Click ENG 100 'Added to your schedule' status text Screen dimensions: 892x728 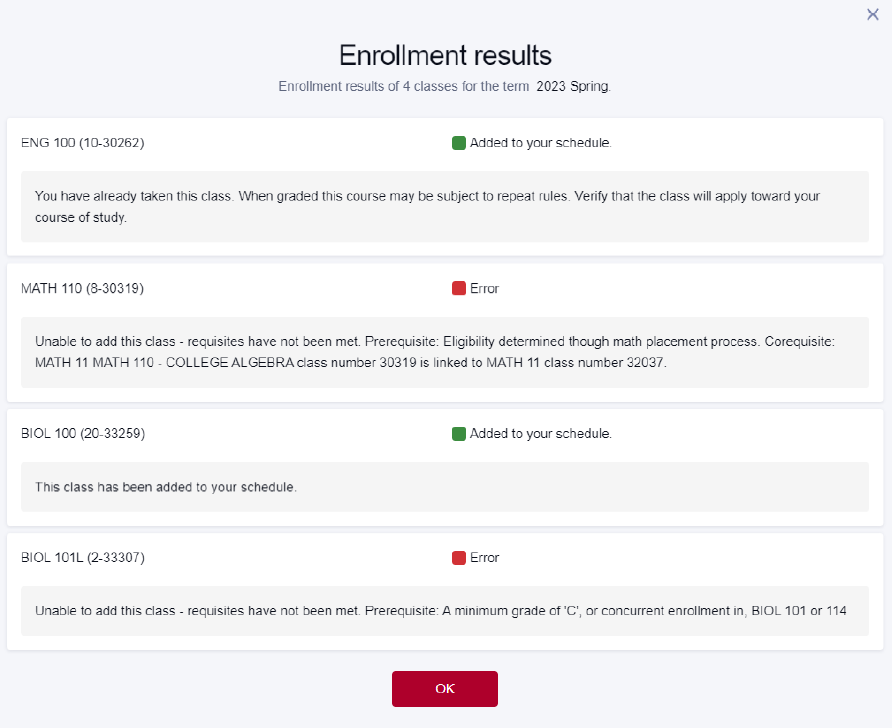[540, 143]
